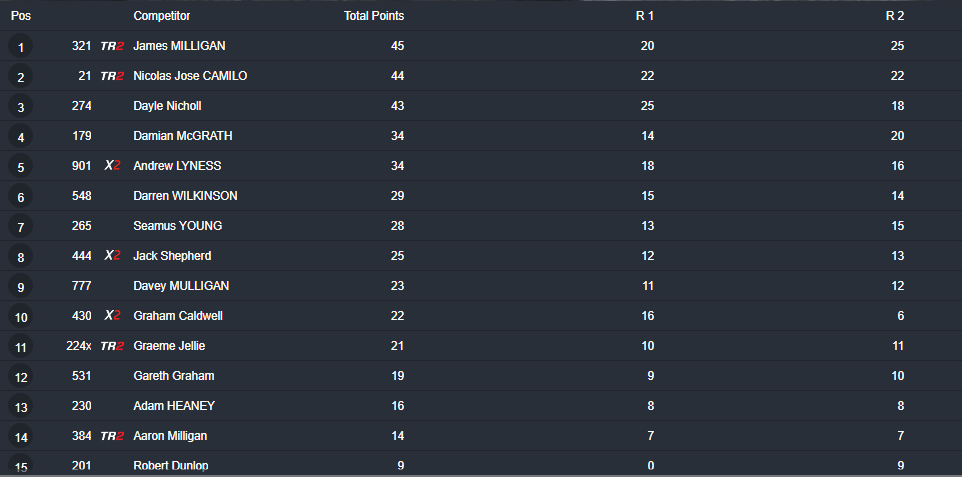Click the TR2 logo next to Graeme Jellie
This screenshot has width=962, height=477.
click(x=112, y=346)
